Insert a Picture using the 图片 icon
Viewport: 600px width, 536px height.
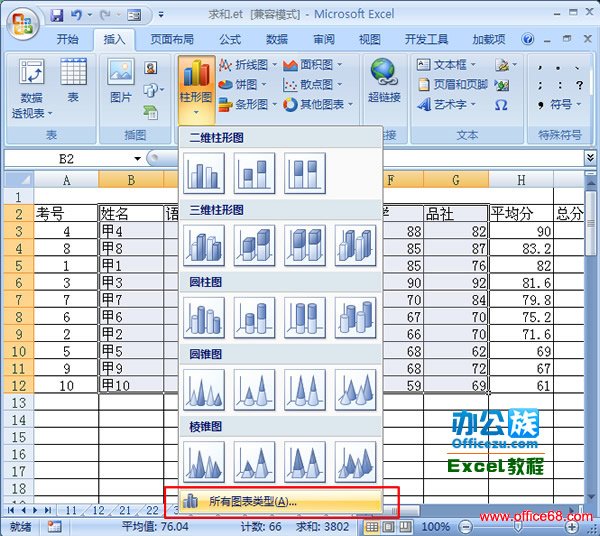[121, 80]
